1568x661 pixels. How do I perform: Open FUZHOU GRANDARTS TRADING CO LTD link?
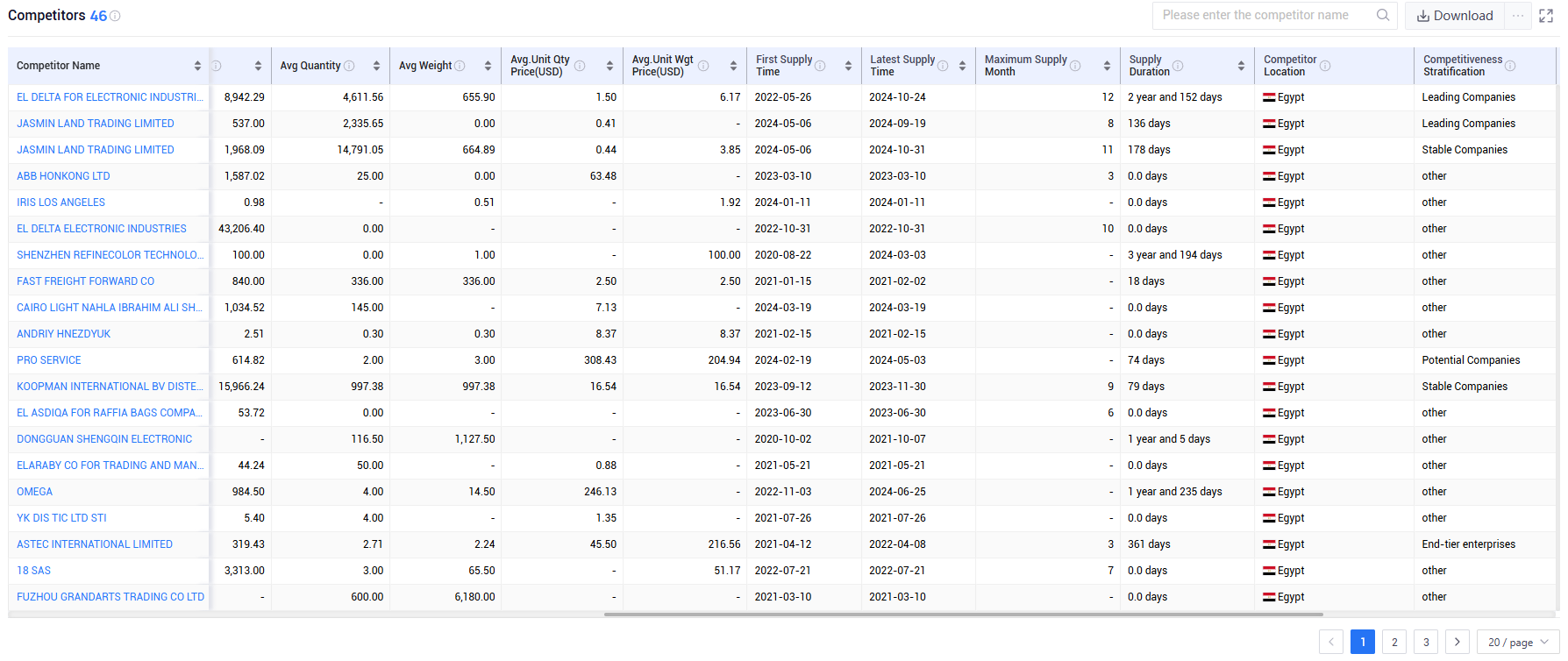click(x=110, y=597)
